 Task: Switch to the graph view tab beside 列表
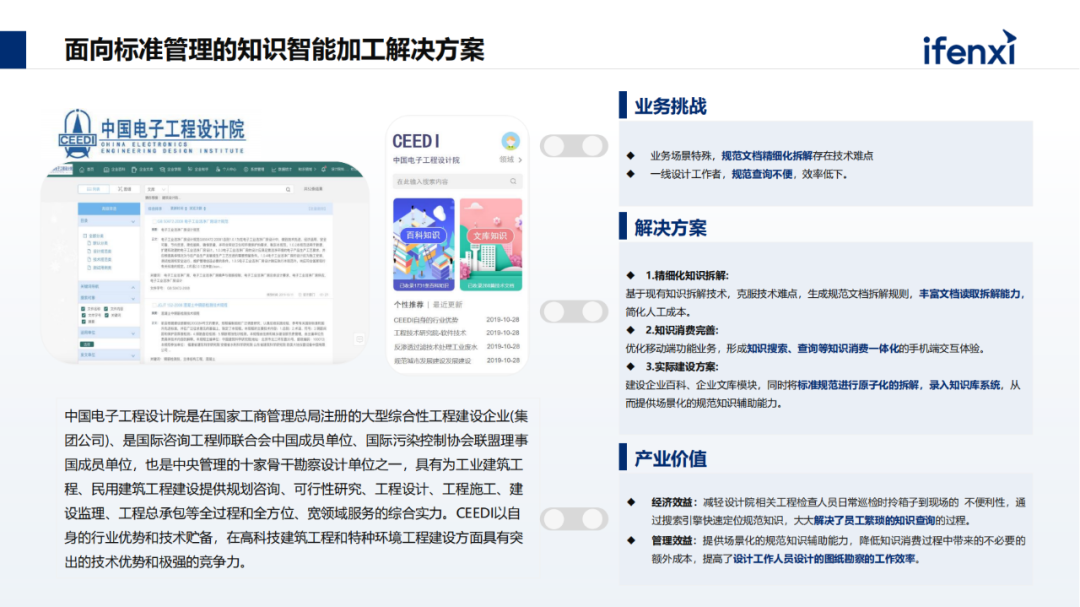[x=125, y=189]
